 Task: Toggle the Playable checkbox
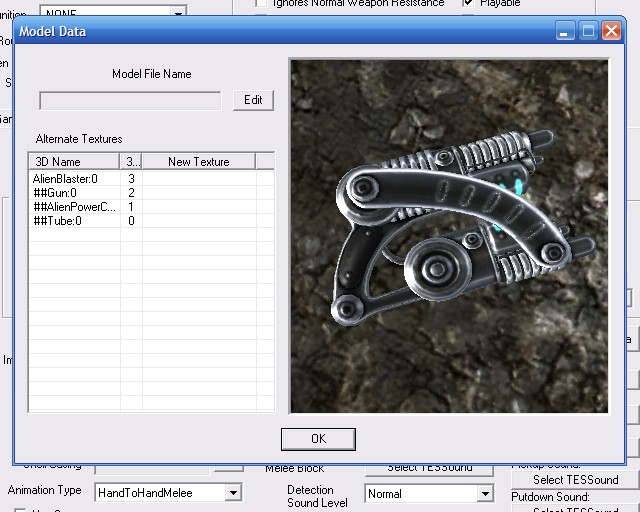coord(469,4)
